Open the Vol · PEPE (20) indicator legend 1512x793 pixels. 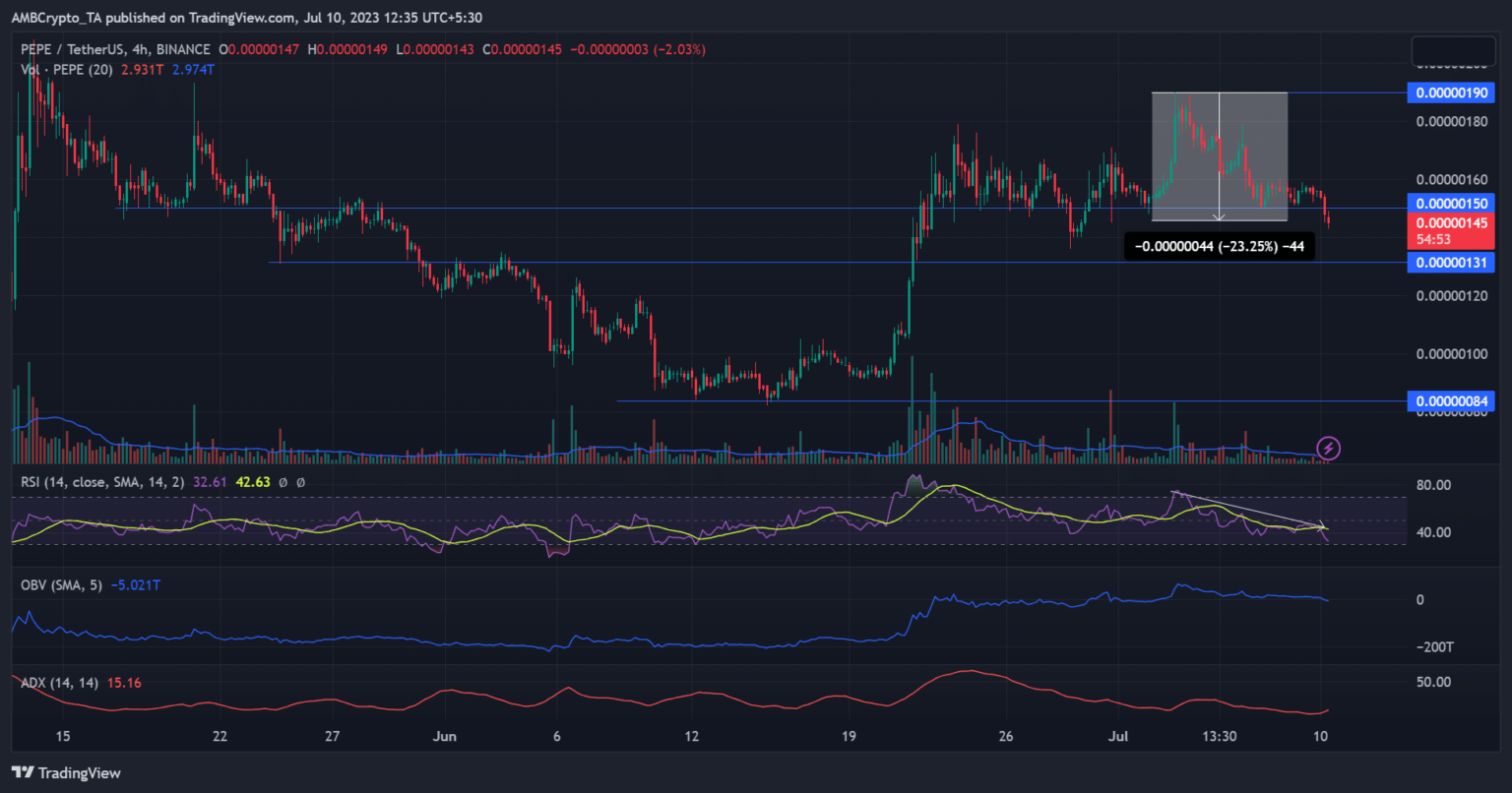coord(66,69)
